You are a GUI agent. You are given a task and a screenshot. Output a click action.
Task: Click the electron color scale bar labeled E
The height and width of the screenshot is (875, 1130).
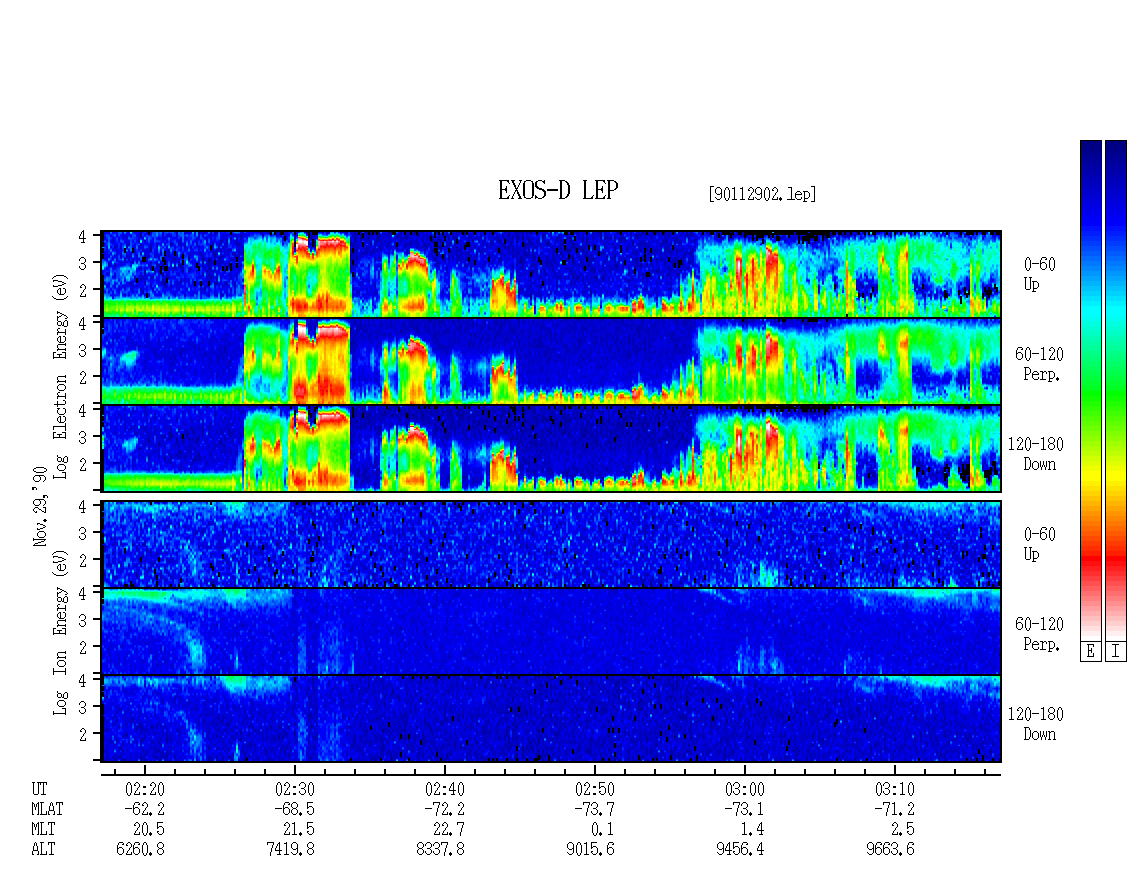coord(1090,390)
